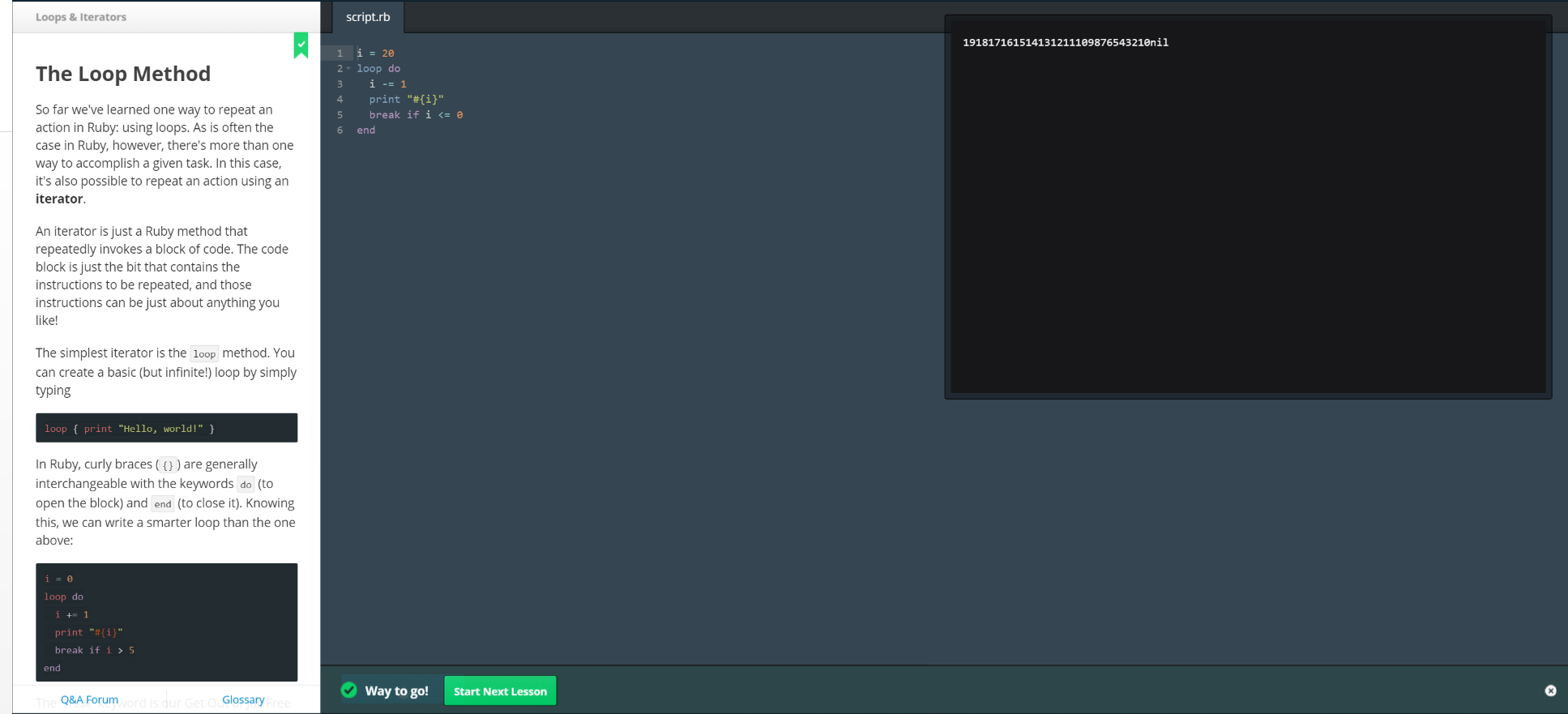This screenshot has width=1568, height=714.
Task: Open the Glossary link
Action: [x=243, y=699]
